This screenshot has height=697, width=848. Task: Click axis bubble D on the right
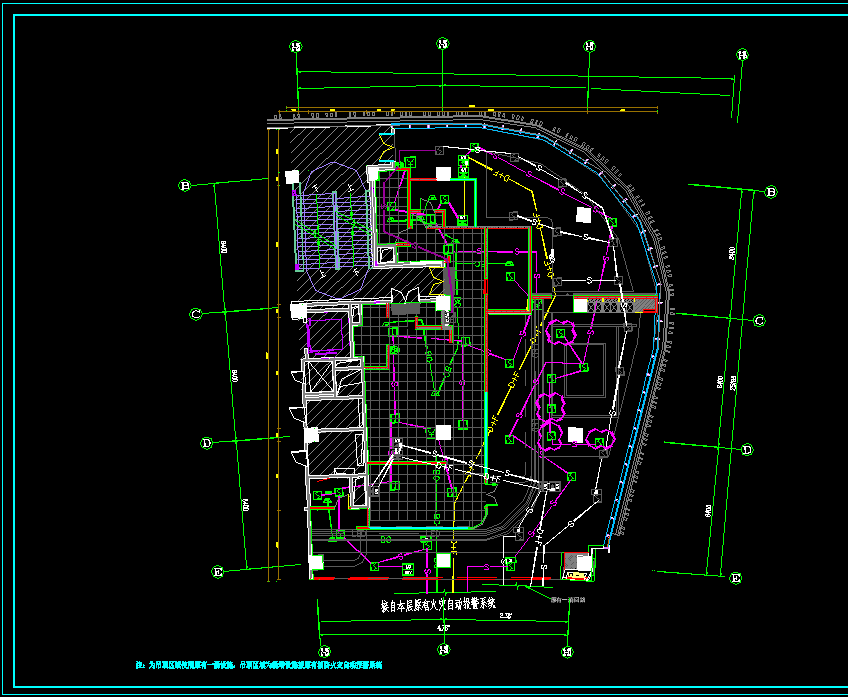tap(747, 450)
